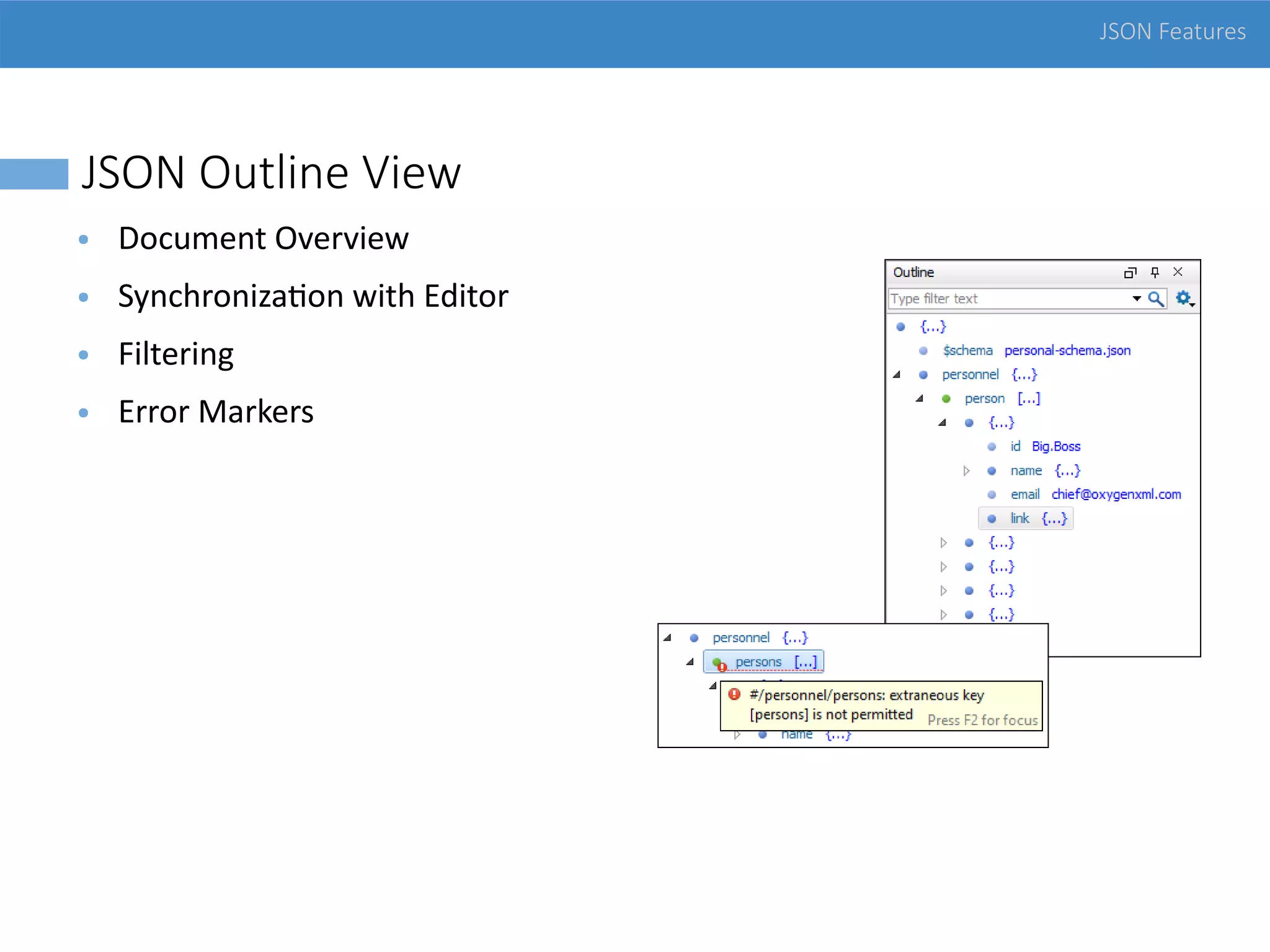The height and width of the screenshot is (952, 1270).
Task: Click Synchronization with Editor bullet text
Action: click(313, 296)
